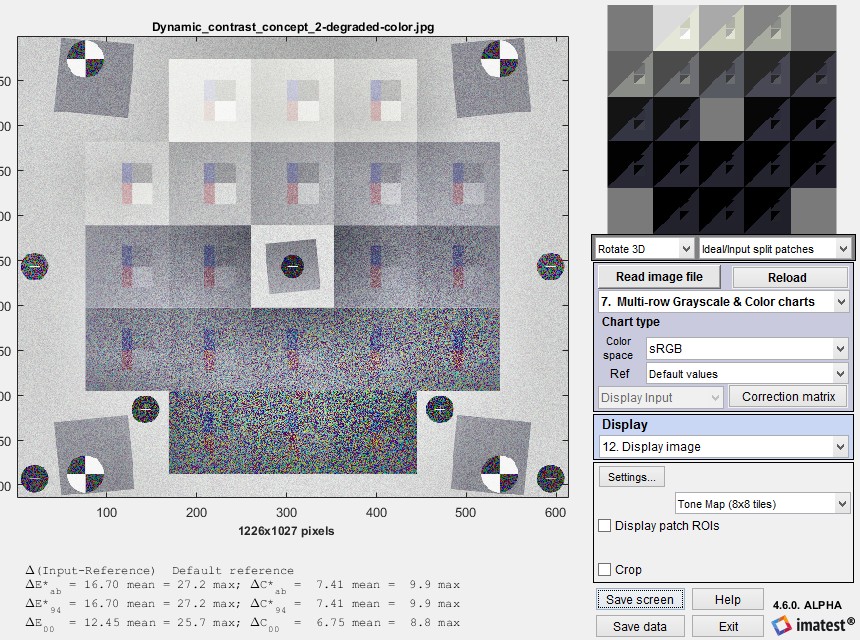Open the Rotate 3D dropdown
The width and height of the screenshot is (860, 640).
tap(643, 247)
